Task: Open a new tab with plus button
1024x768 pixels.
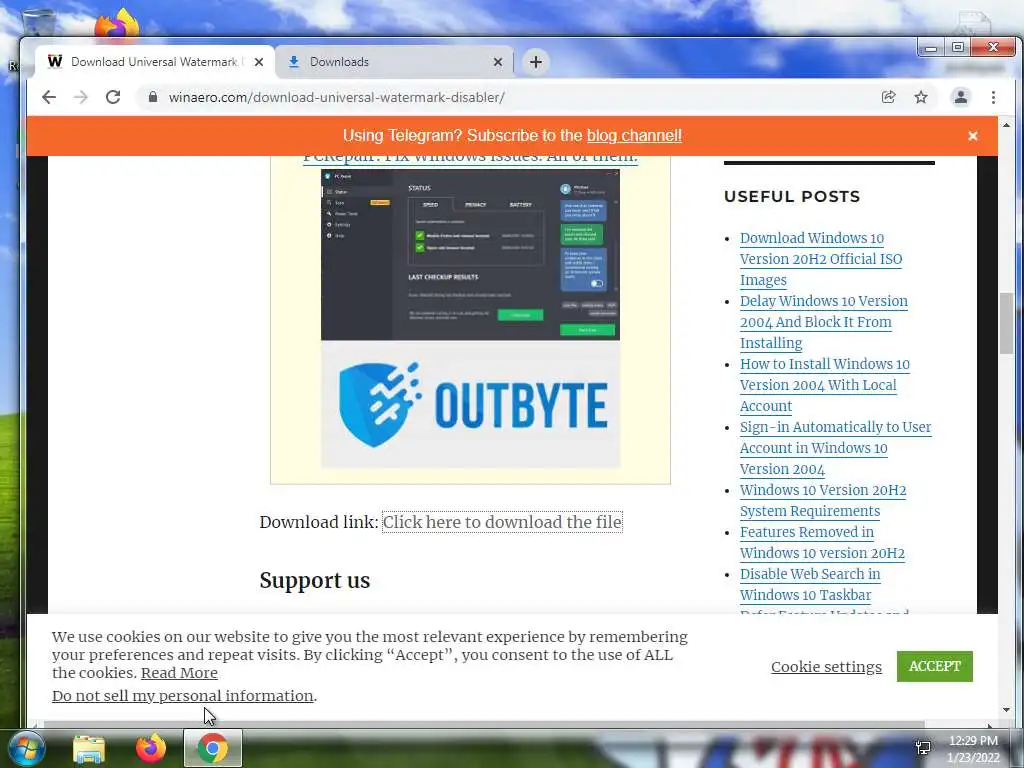Action: pyautogui.click(x=536, y=62)
